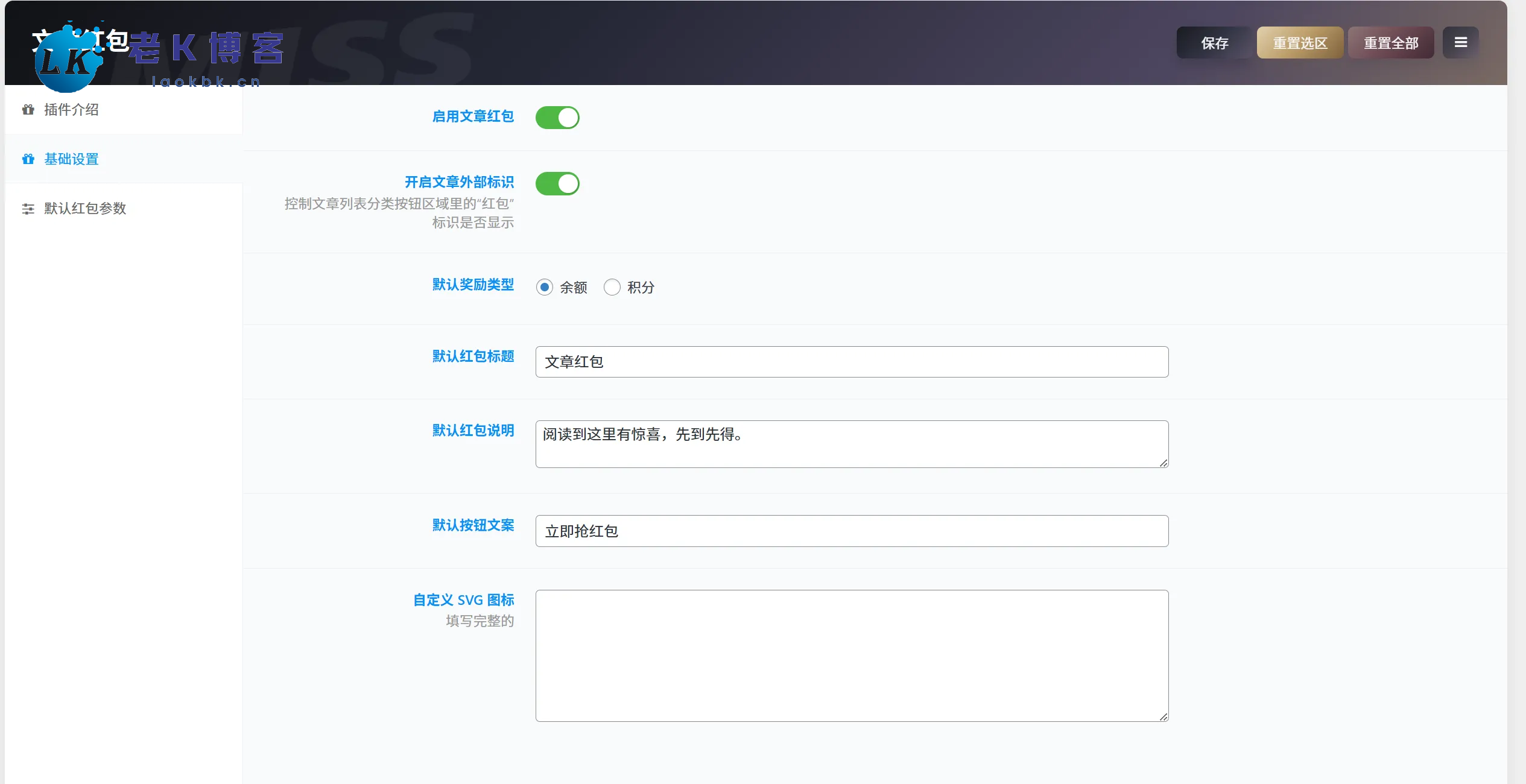Click the SVG 图标 textarea resize handle
Viewport: 1526px width, 784px height.
[1163, 716]
